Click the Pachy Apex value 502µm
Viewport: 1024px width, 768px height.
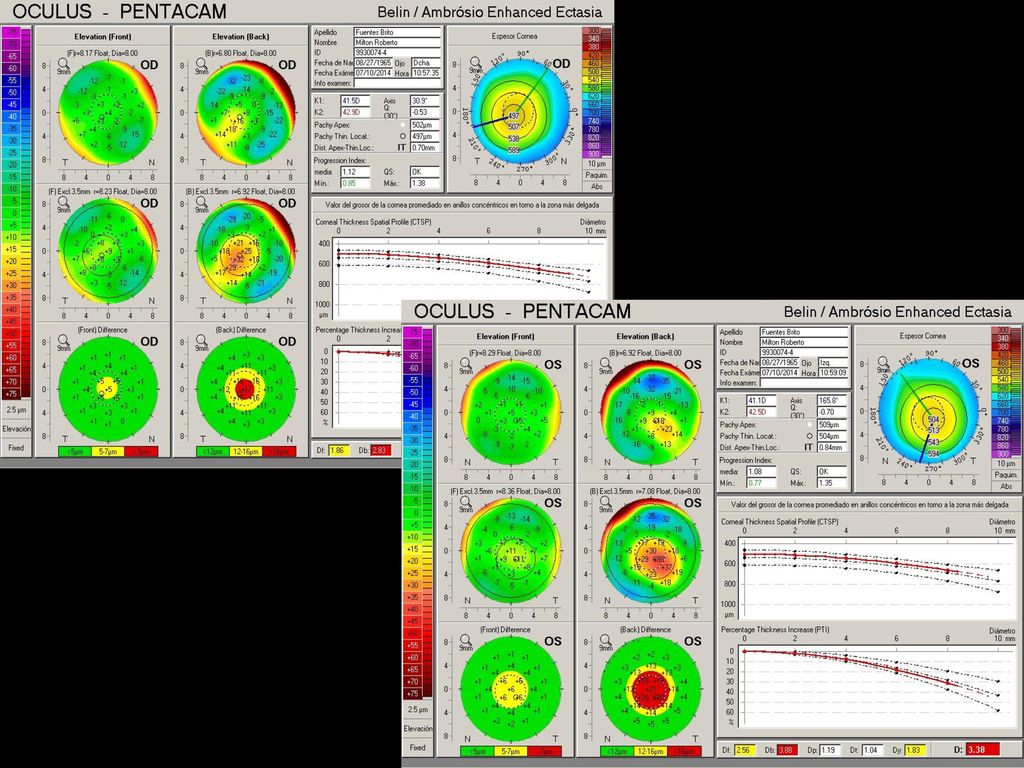(x=426, y=125)
